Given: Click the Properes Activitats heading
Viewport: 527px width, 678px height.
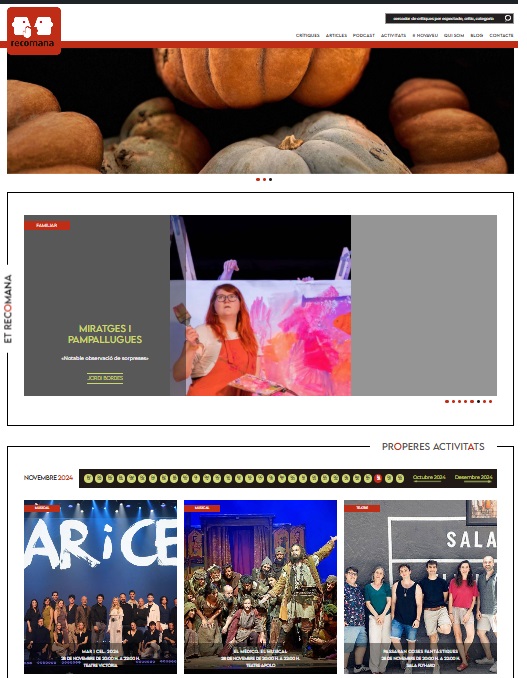Looking at the screenshot, I should 433,447.
